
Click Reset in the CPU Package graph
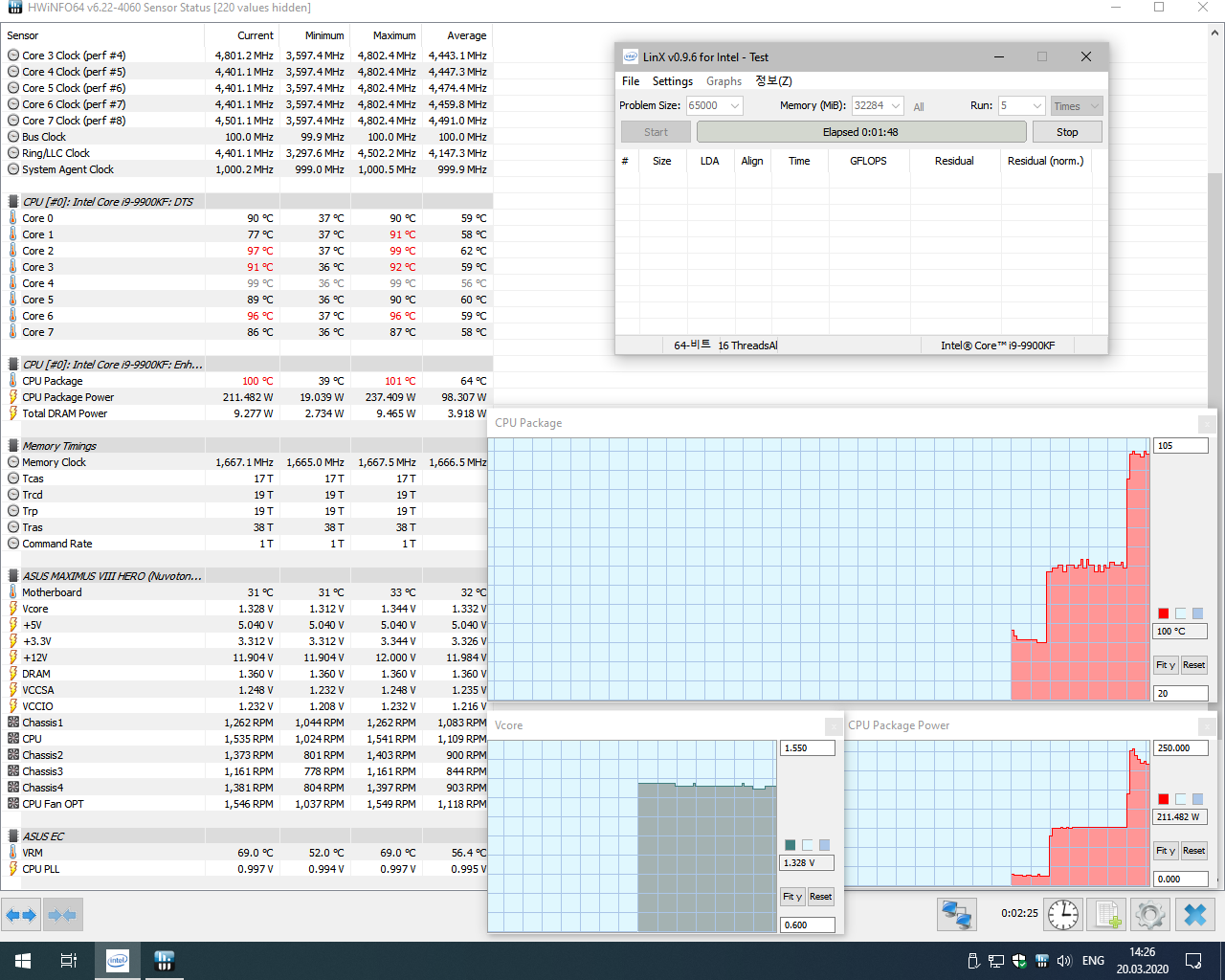click(x=1193, y=665)
